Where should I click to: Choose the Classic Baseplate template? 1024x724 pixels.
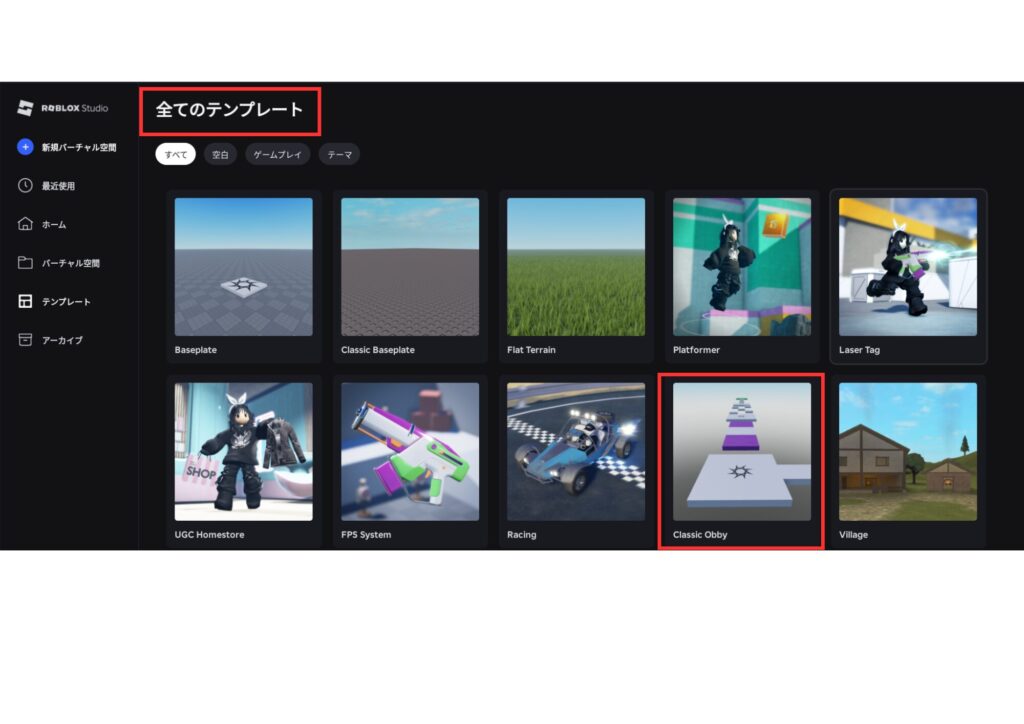tap(409, 267)
